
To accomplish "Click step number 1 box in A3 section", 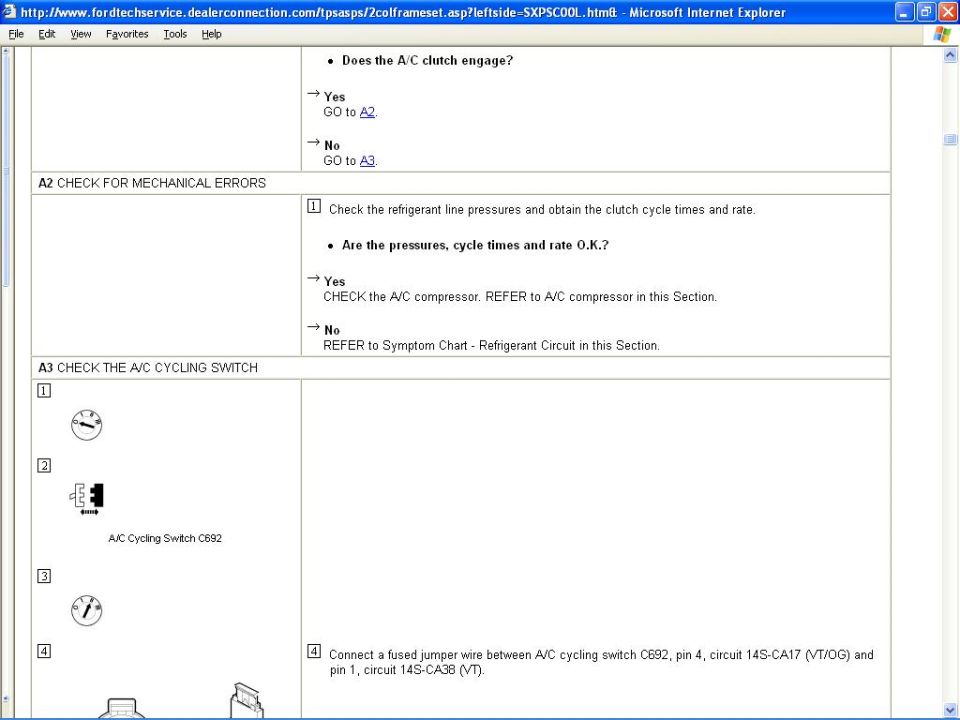I will [44, 390].
